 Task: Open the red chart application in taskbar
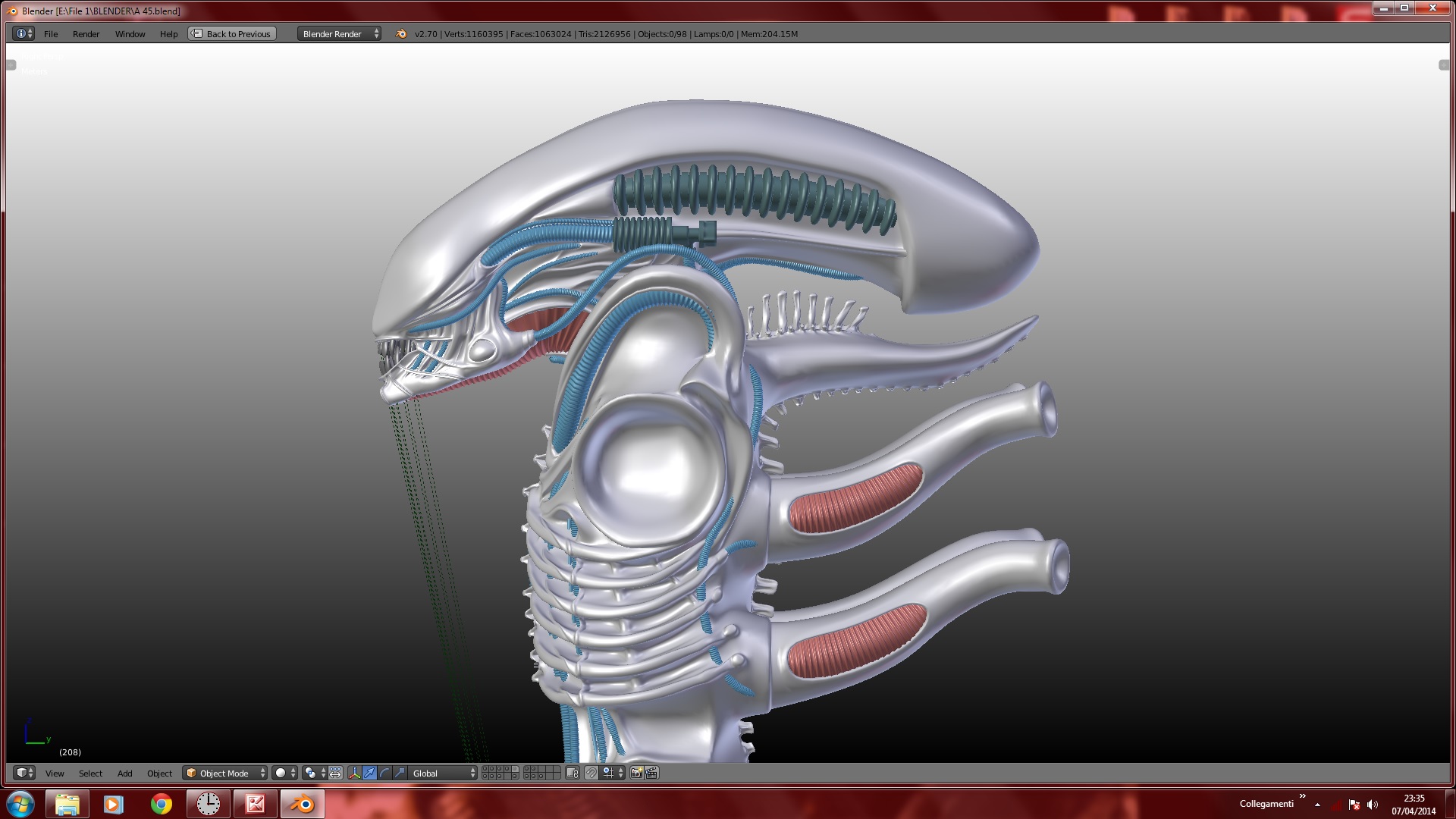pos(255,804)
